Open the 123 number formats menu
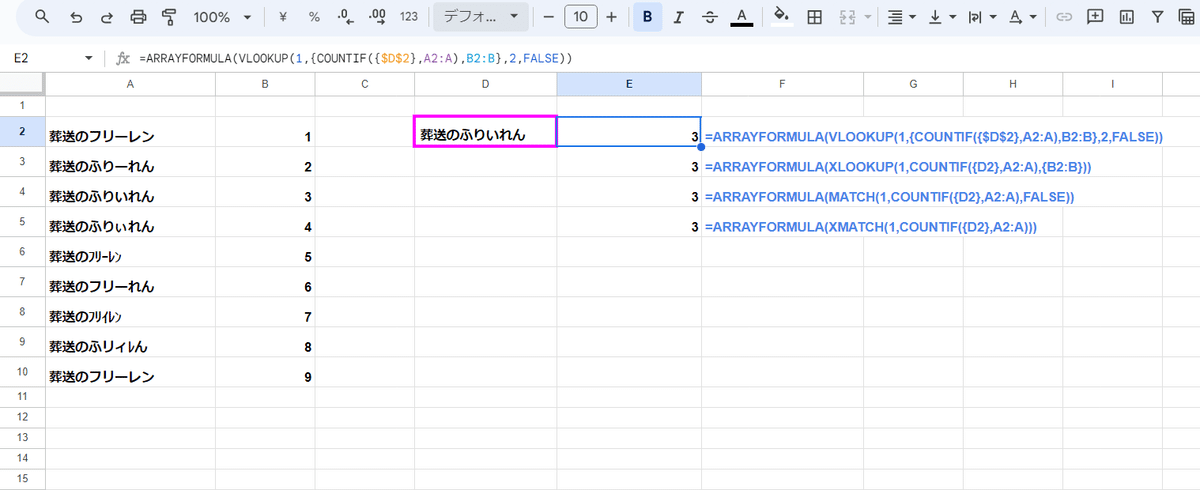This screenshot has width=1200, height=490. [x=408, y=17]
